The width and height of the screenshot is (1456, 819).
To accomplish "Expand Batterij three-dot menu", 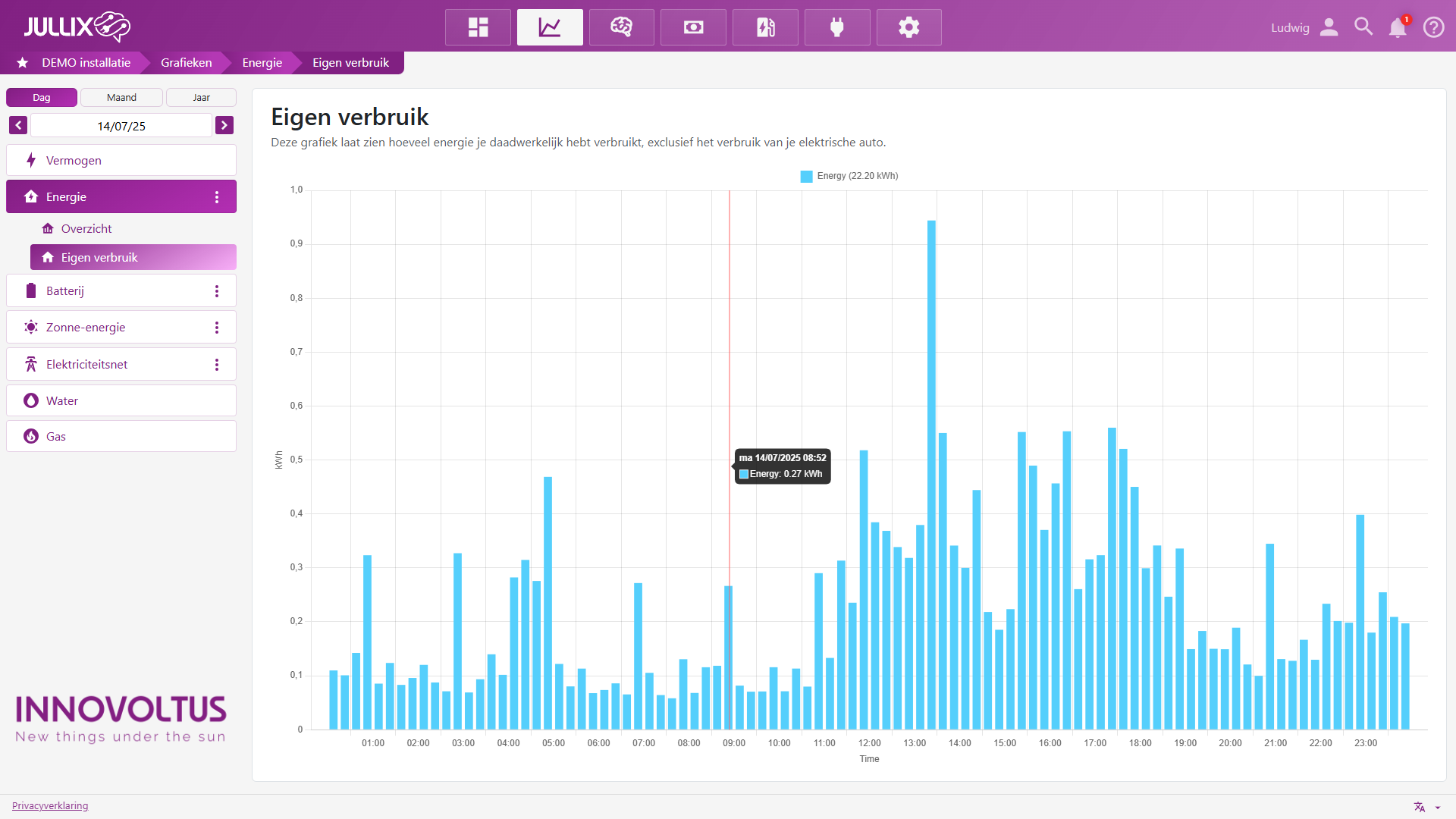I will point(217,291).
